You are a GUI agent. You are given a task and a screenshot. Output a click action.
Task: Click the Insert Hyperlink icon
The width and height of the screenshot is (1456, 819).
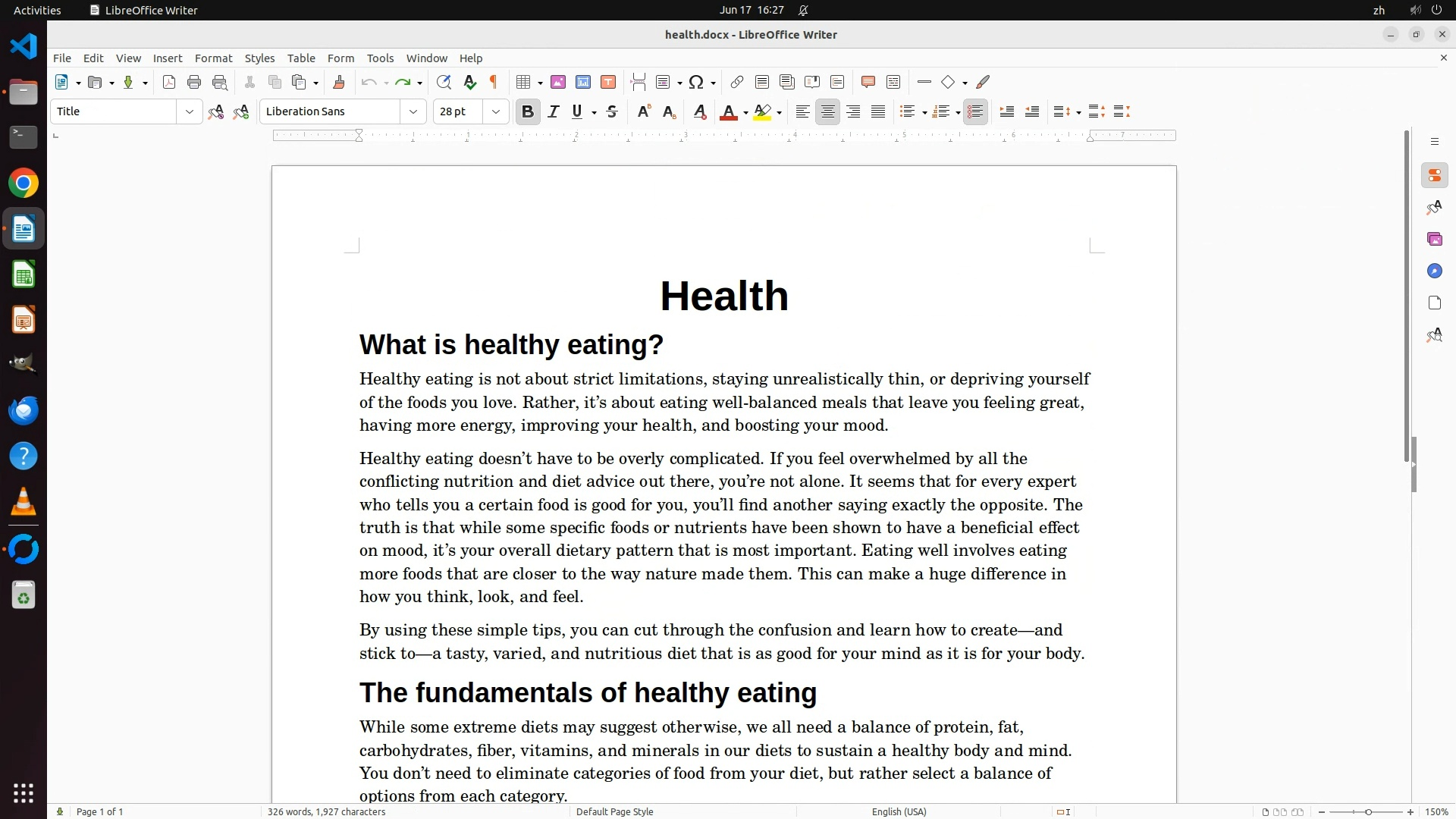(736, 83)
